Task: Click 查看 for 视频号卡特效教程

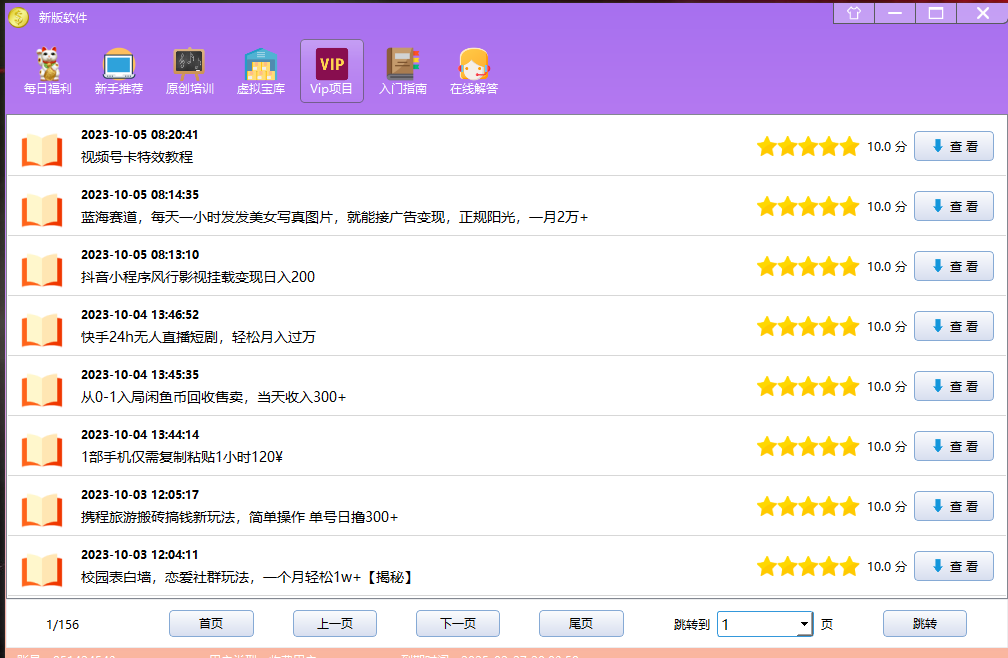Action: [x=953, y=146]
